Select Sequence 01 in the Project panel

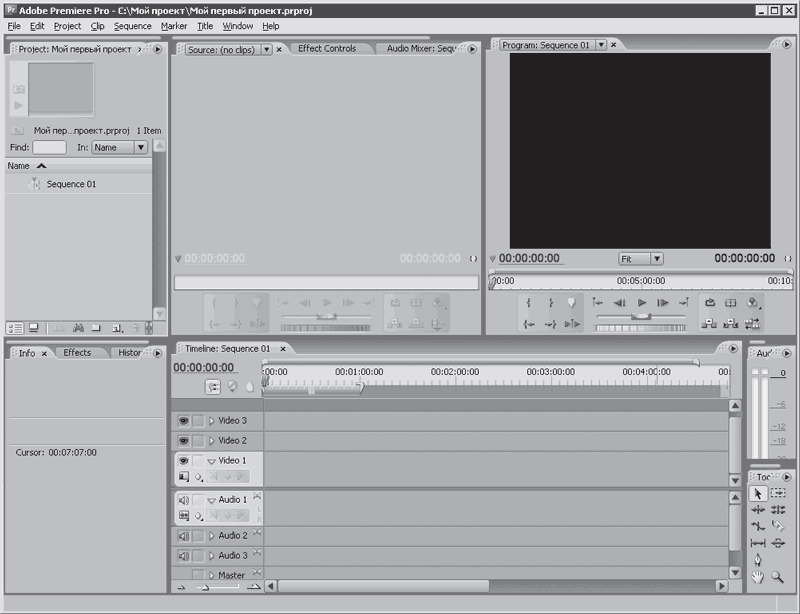tap(71, 184)
